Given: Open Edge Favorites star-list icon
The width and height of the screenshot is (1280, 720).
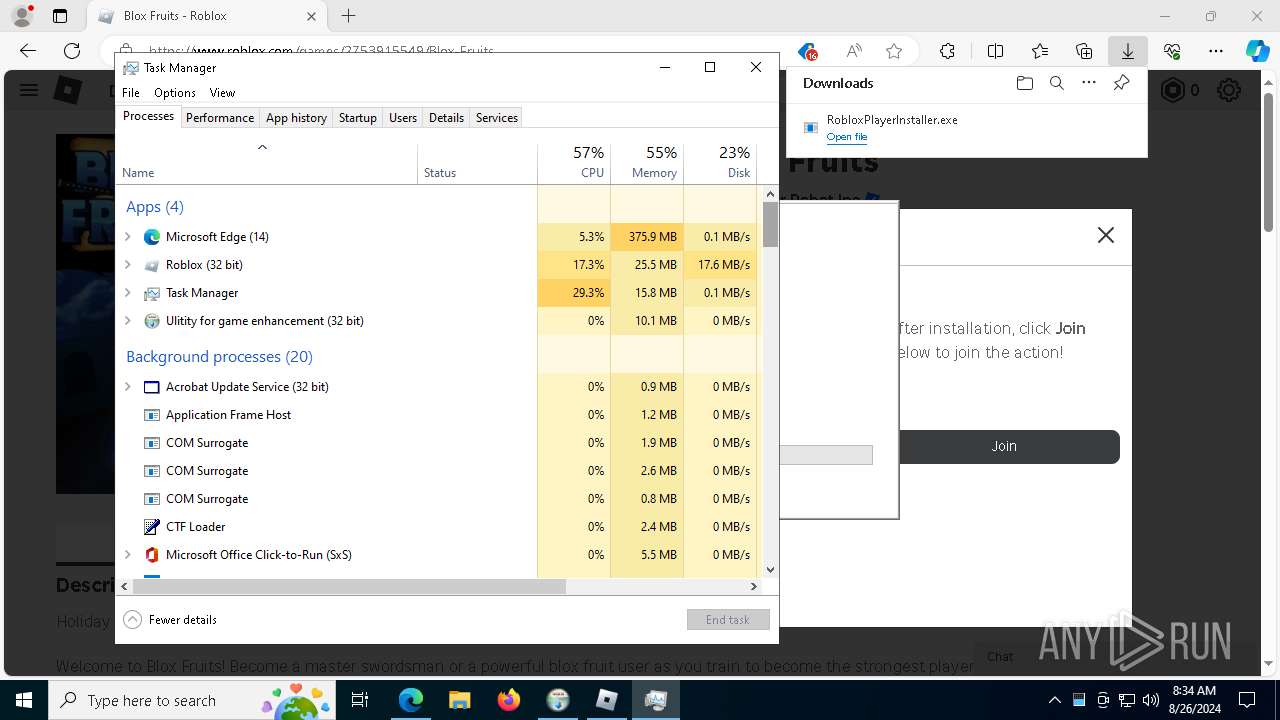Looking at the screenshot, I should tap(1040, 51).
